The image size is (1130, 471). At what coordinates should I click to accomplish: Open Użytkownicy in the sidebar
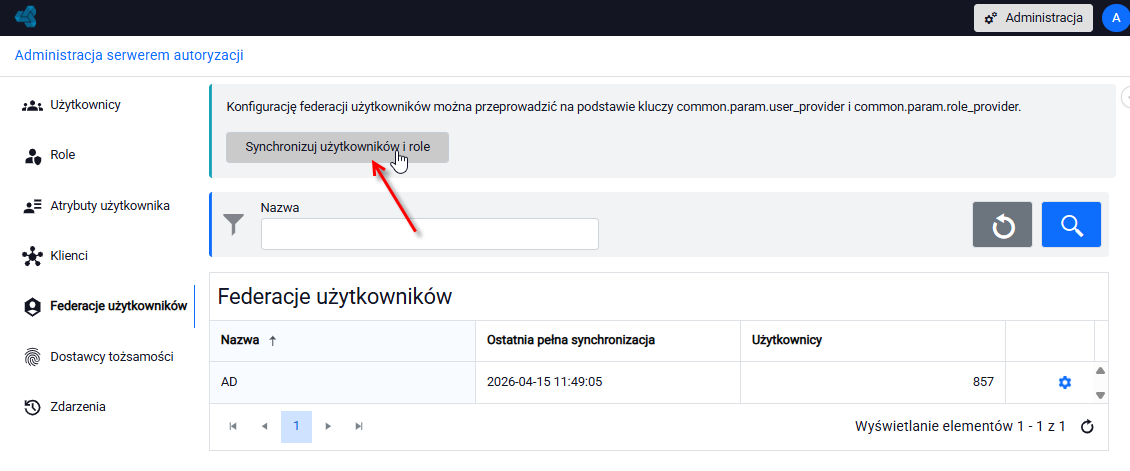click(85, 105)
